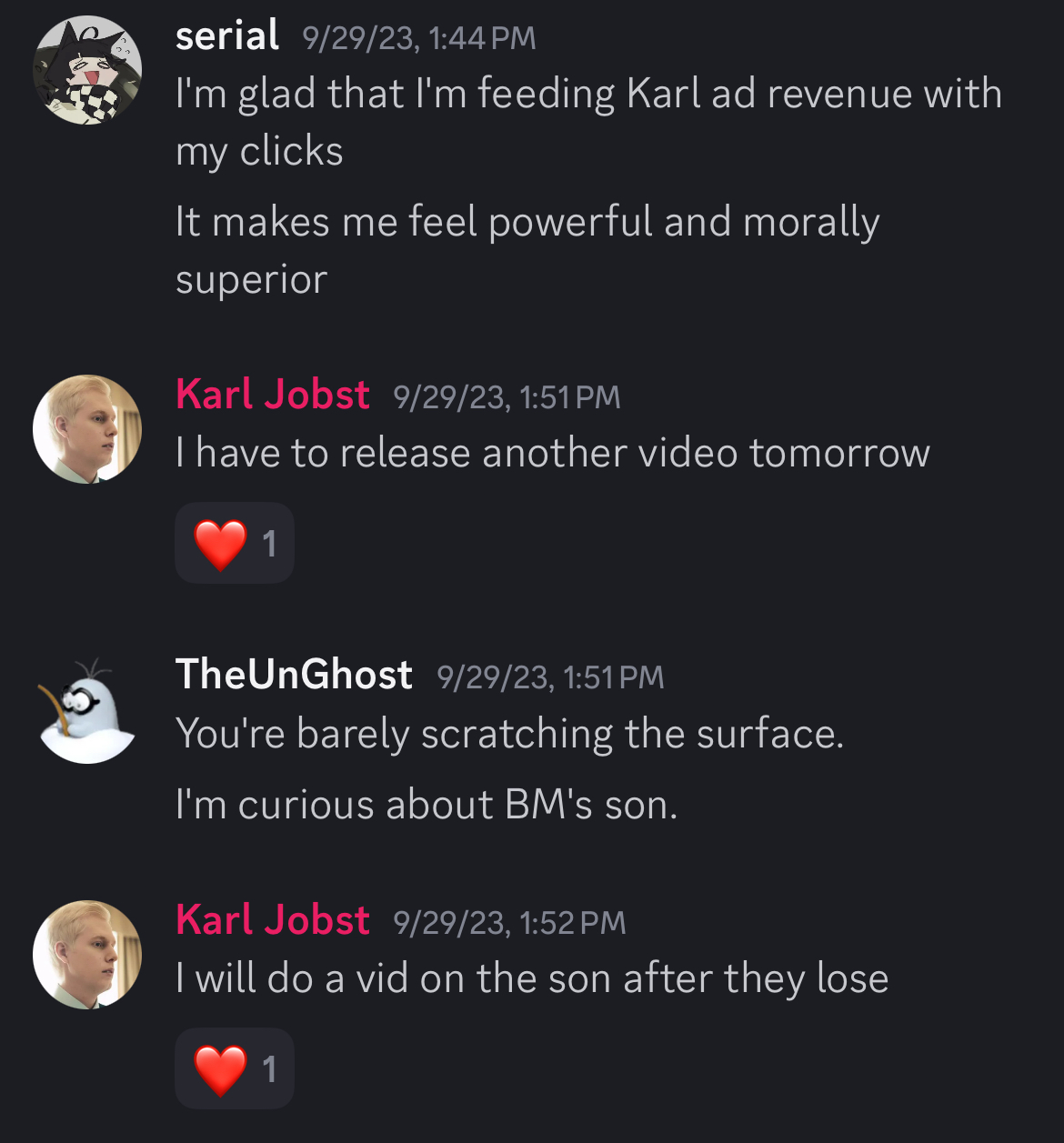Image resolution: width=1064 pixels, height=1143 pixels.
Task: Click Karl Jobst's username on the 1:51 PM message
Action: [x=273, y=395]
